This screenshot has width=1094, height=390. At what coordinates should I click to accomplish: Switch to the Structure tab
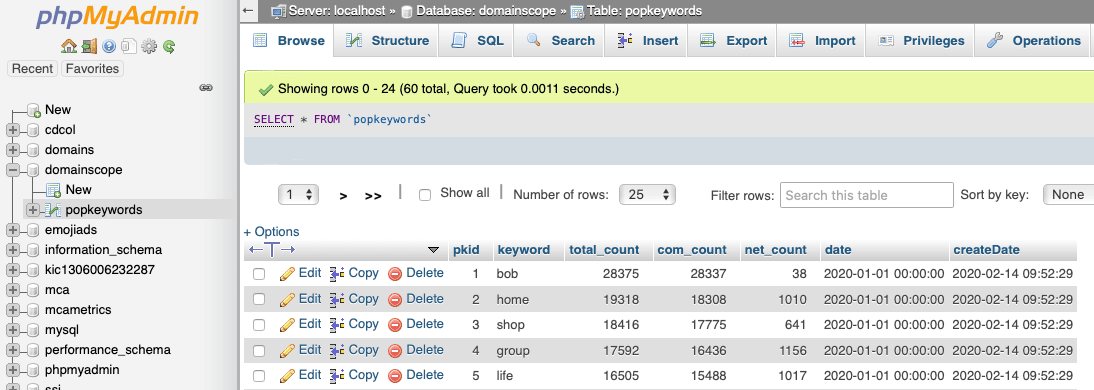(x=387, y=40)
